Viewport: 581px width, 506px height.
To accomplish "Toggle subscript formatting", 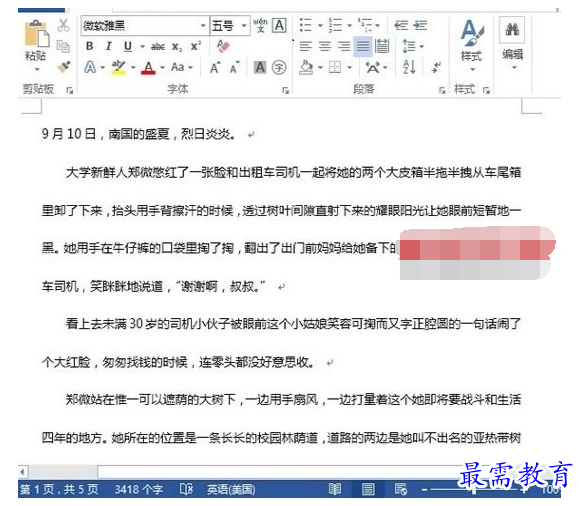I will 177,47.
